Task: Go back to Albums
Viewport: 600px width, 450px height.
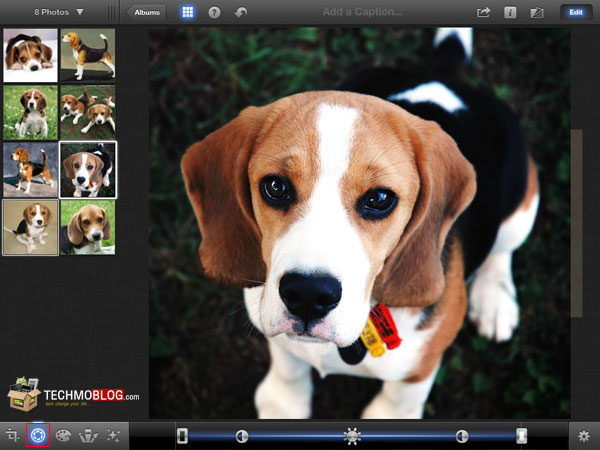Action: point(146,12)
